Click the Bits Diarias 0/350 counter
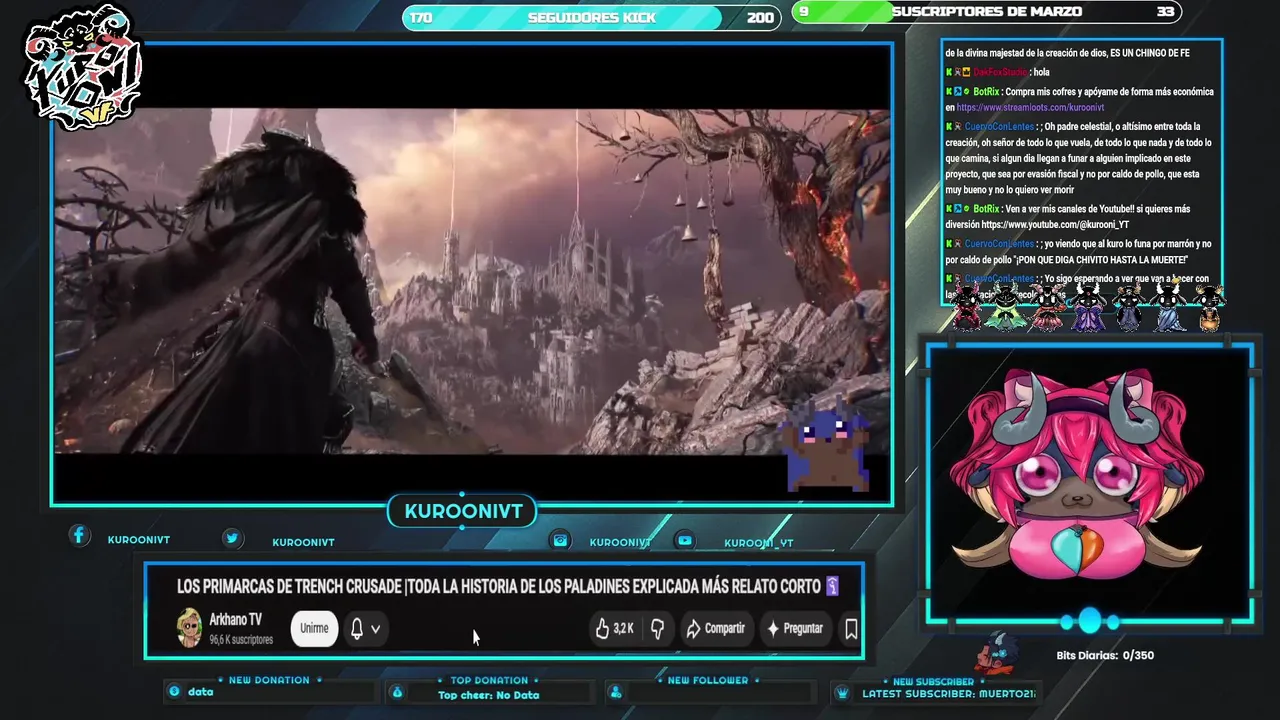This screenshot has height=720, width=1280. click(x=1105, y=656)
